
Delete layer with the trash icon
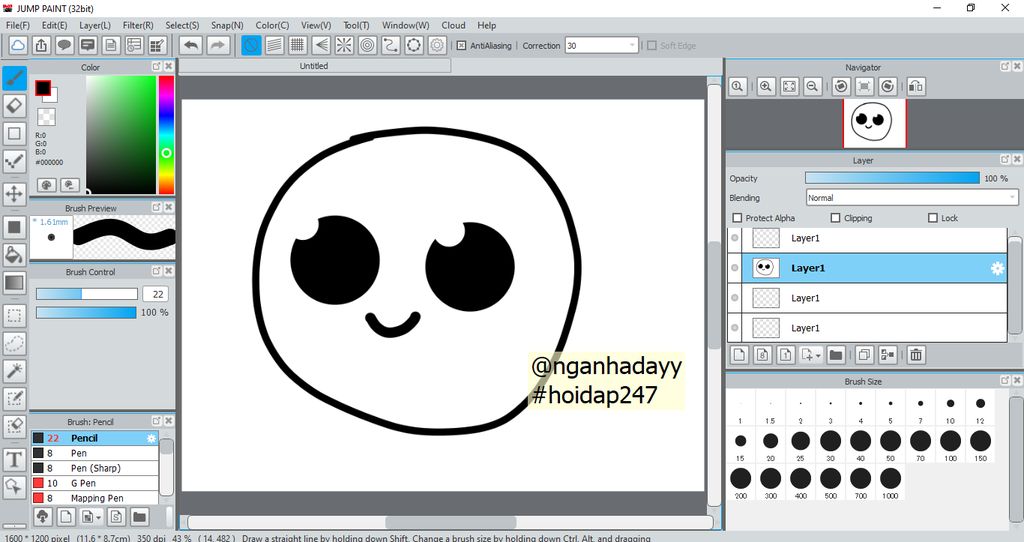pos(916,354)
